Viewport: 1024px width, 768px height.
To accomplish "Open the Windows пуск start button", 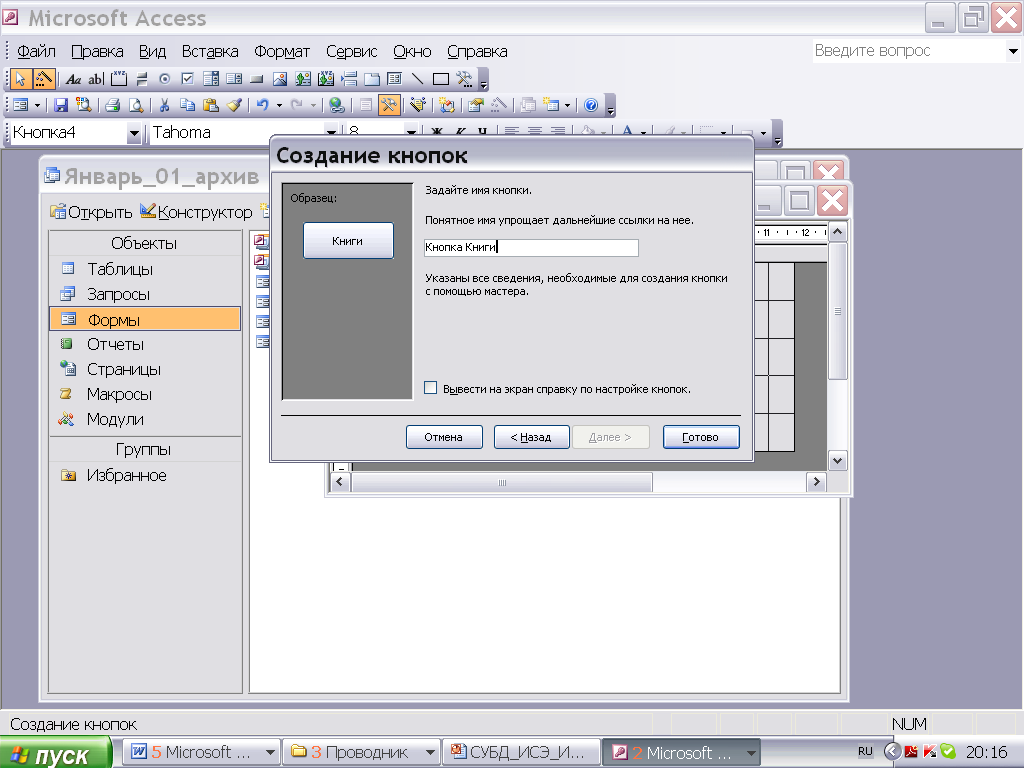I will 56,752.
